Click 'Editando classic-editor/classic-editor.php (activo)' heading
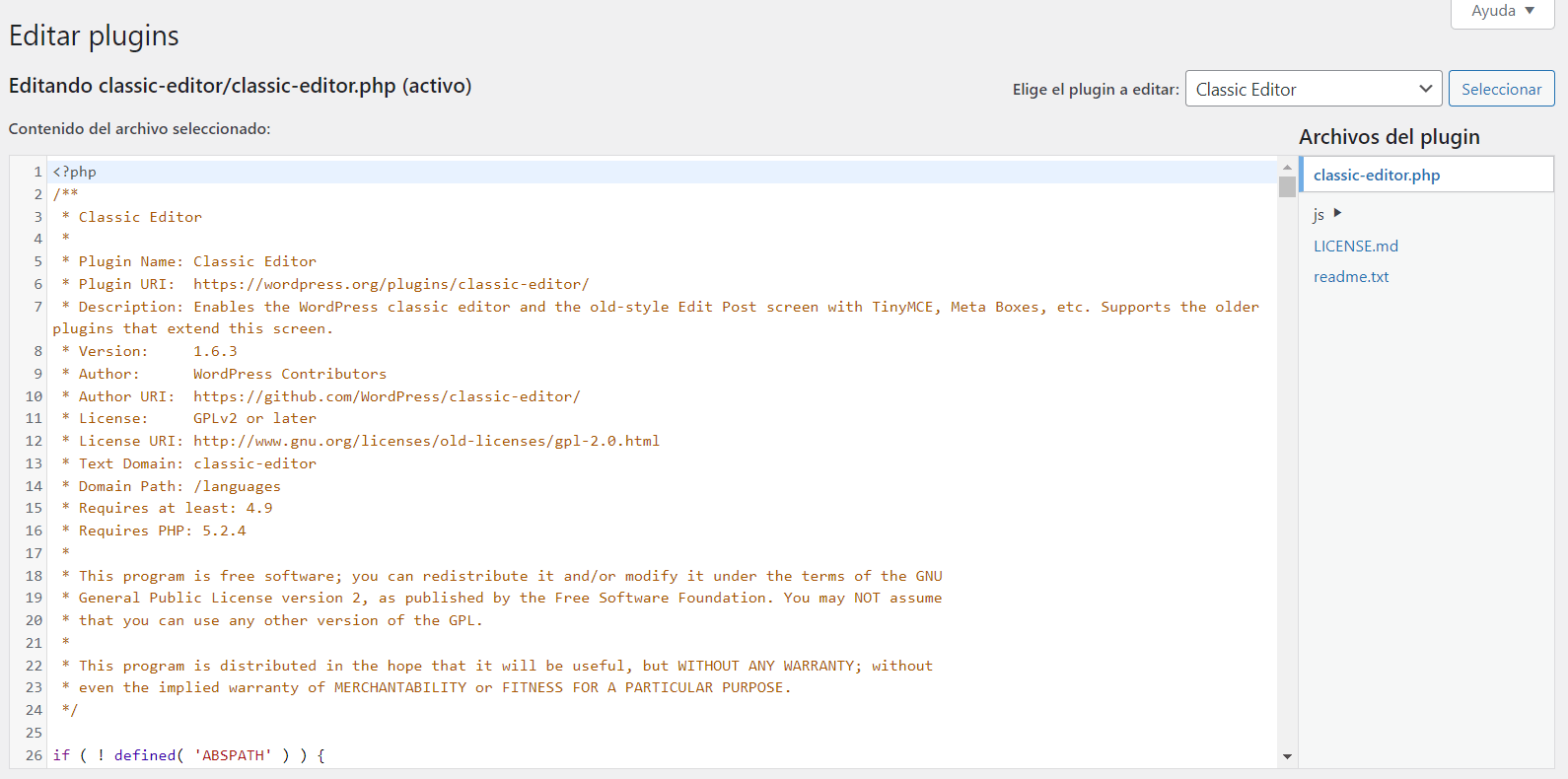Screen dimensions: 1568x779 pyautogui.click(x=240, y=86)
